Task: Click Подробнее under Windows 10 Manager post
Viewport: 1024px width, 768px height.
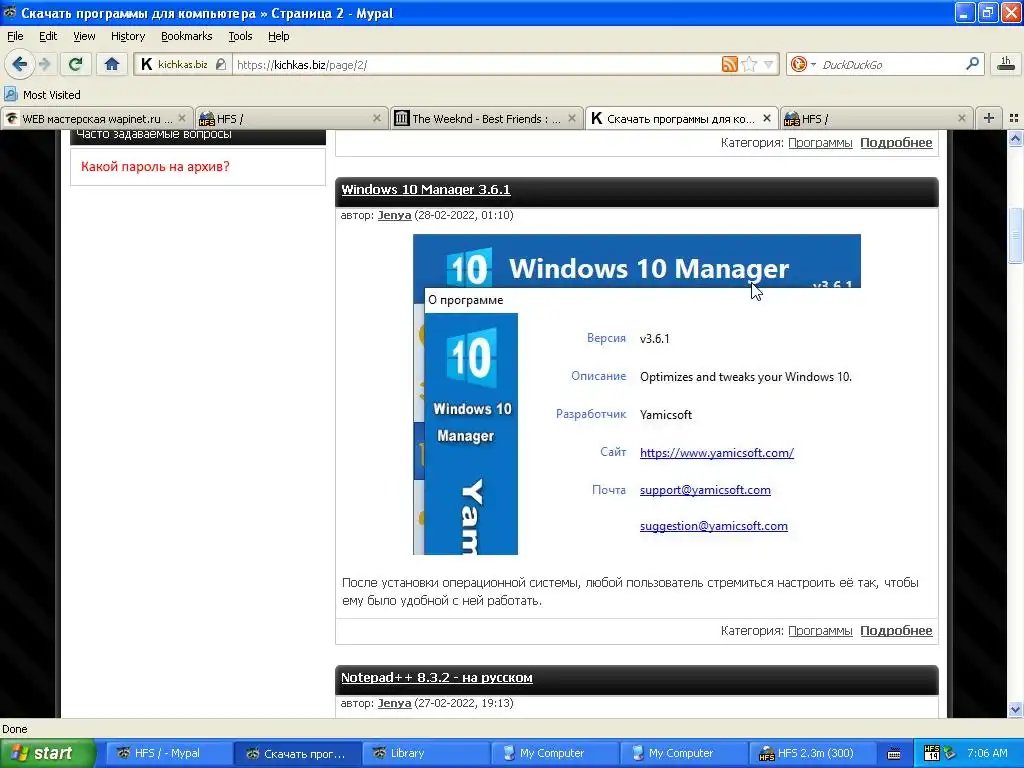Action: pyautogui.click(x=896, y=630)
